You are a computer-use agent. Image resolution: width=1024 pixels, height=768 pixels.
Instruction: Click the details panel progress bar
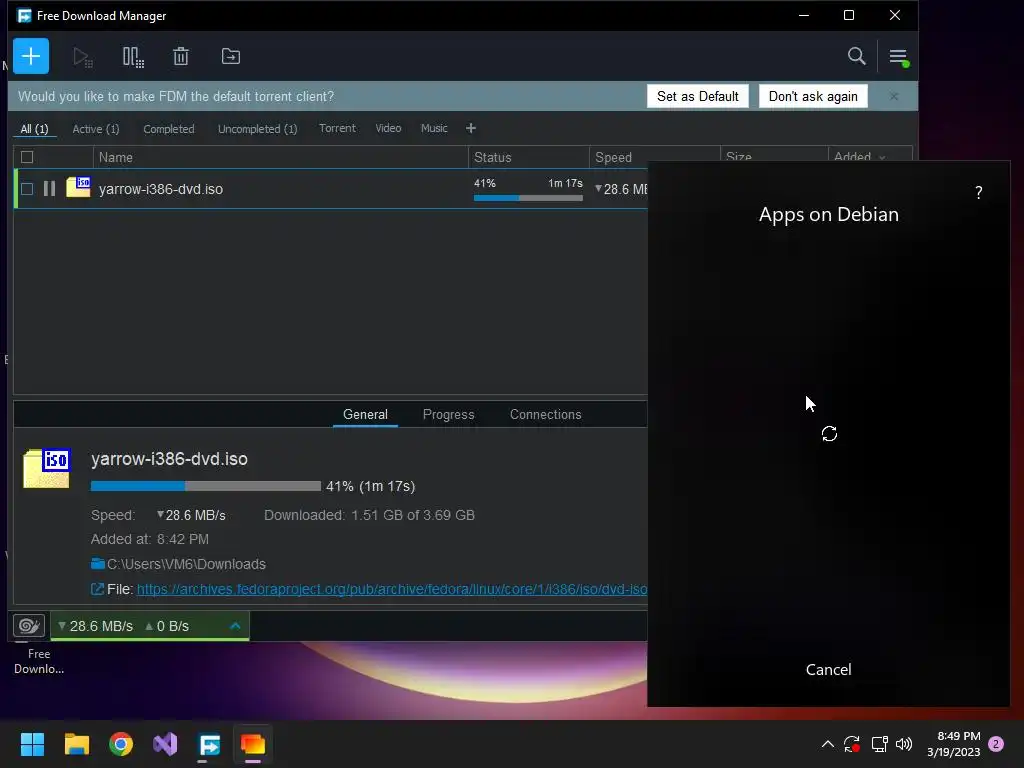click(206, 486)
